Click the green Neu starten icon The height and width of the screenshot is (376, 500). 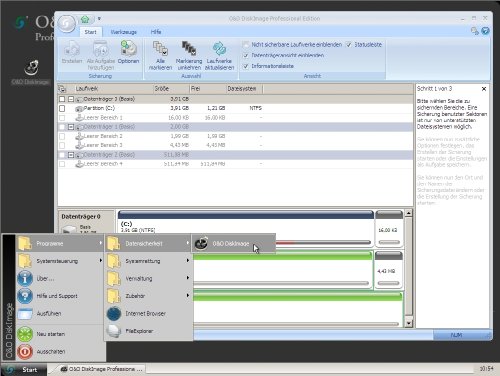[25, 334]
